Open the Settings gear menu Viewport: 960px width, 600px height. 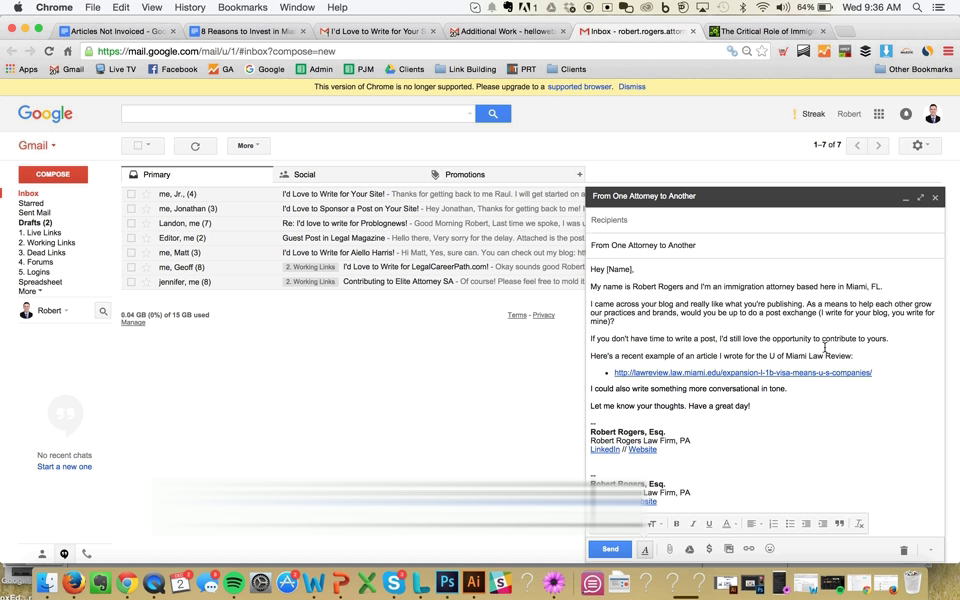coord(920,146)
